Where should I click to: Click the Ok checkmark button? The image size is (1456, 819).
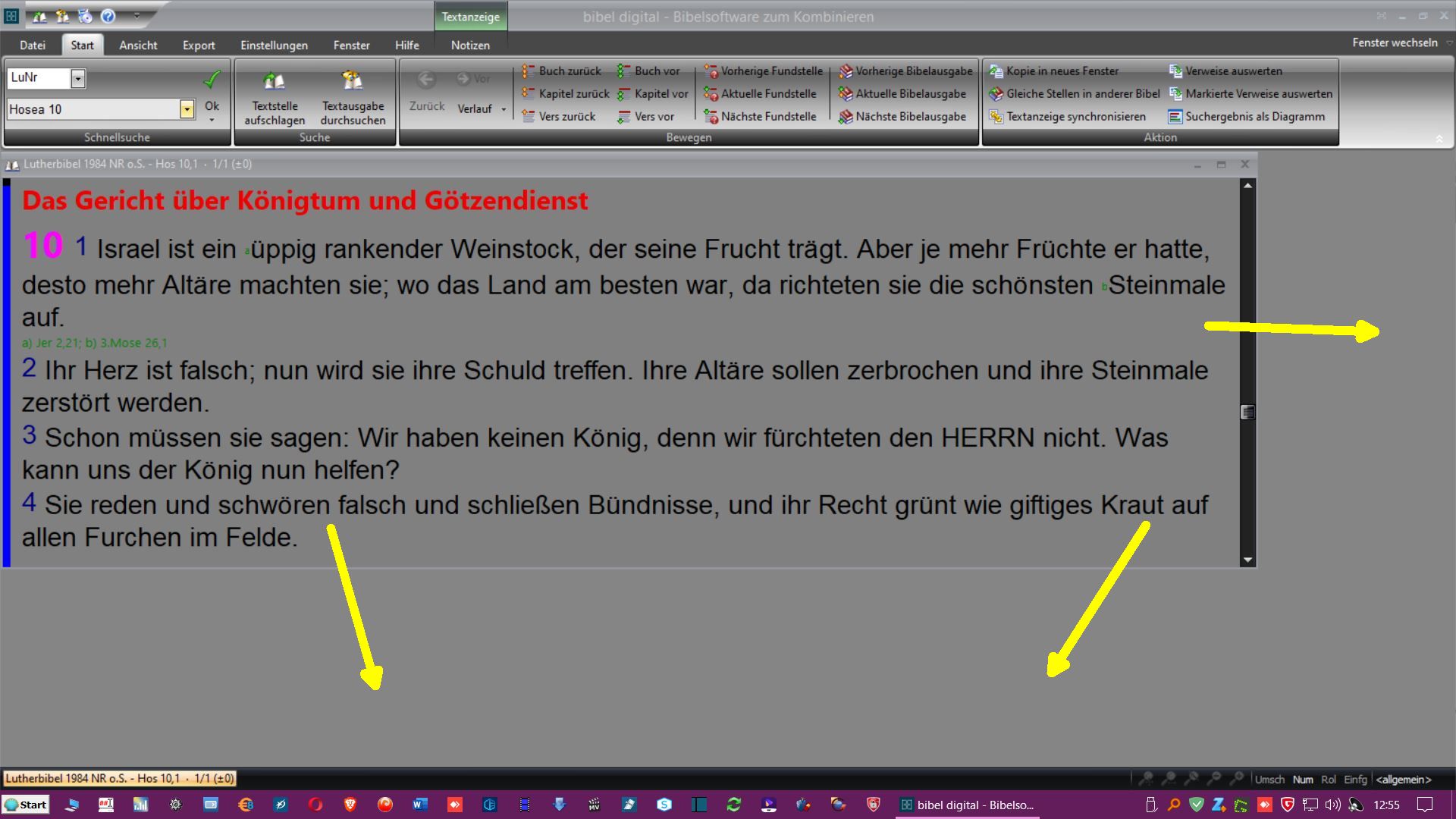[212, 80]
